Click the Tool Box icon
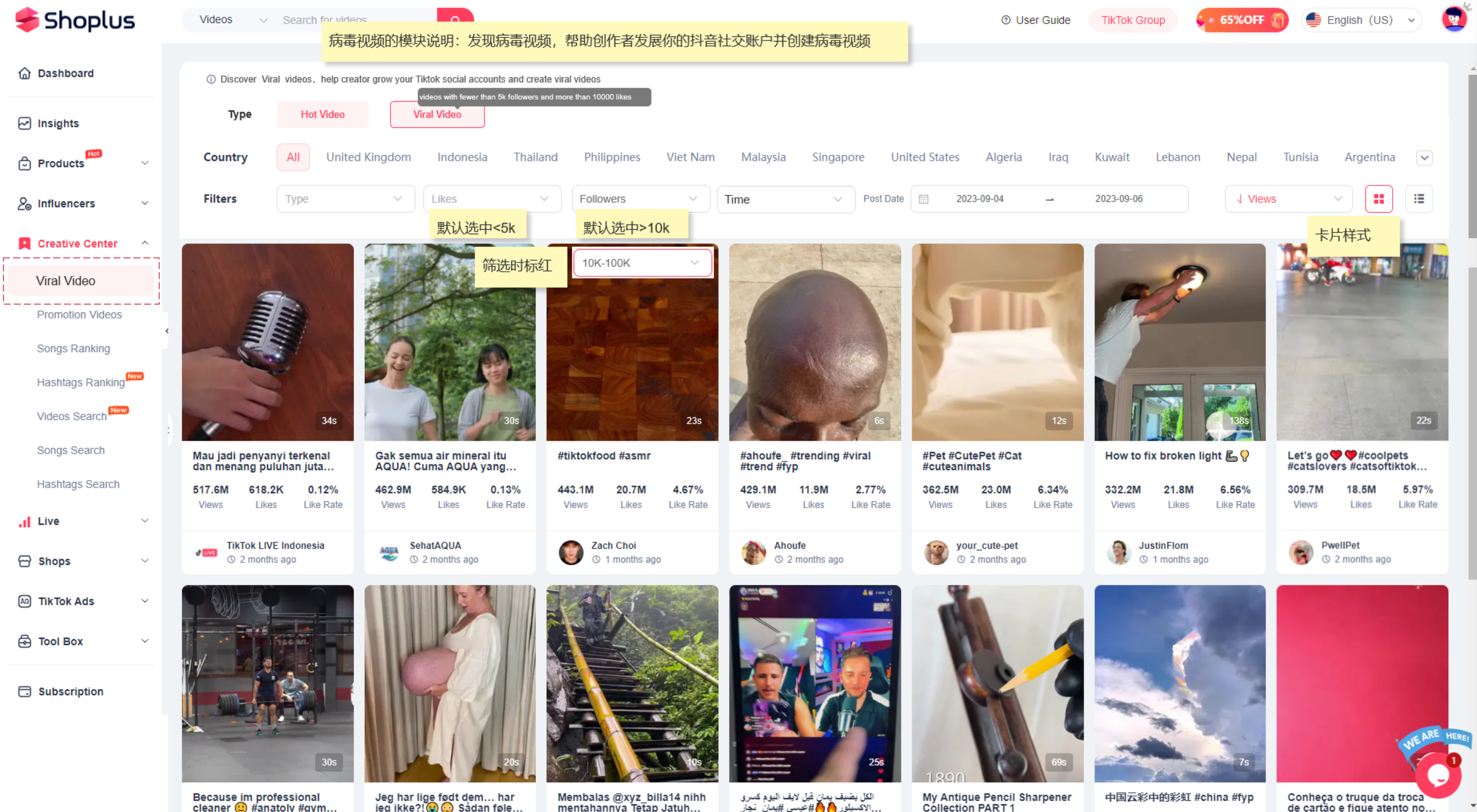 tap(24, 642)
